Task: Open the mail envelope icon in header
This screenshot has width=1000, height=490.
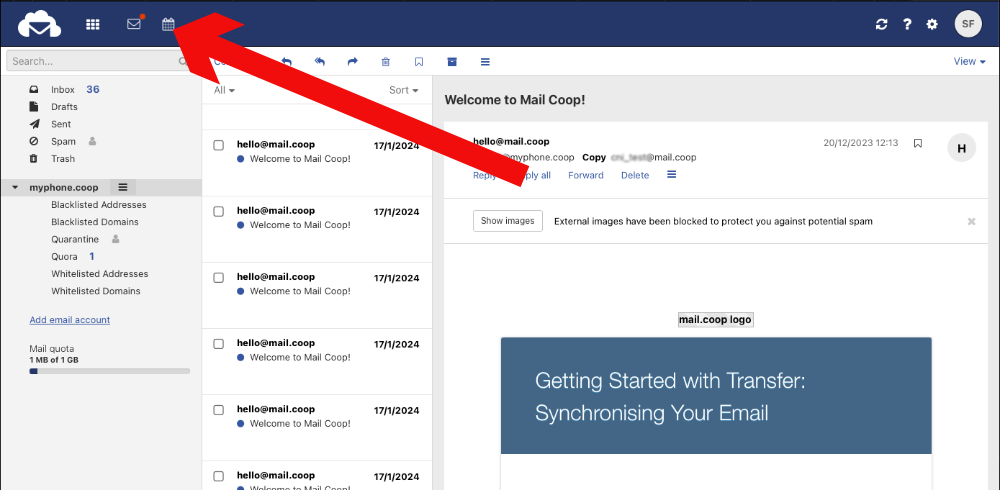Action: [134, 24]
